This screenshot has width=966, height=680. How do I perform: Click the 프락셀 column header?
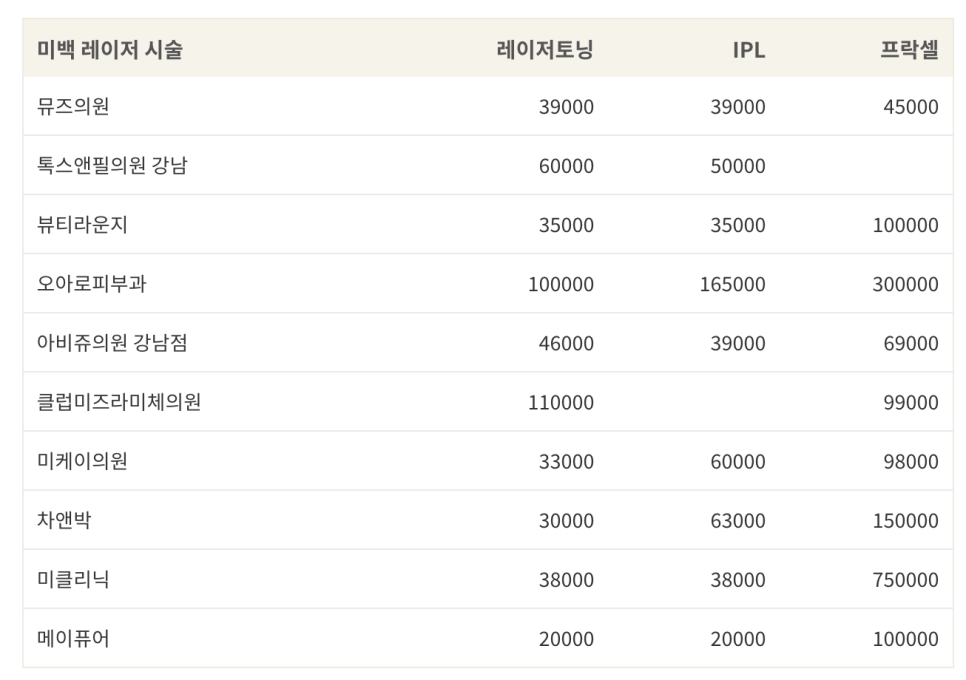(x=909, y=49)
